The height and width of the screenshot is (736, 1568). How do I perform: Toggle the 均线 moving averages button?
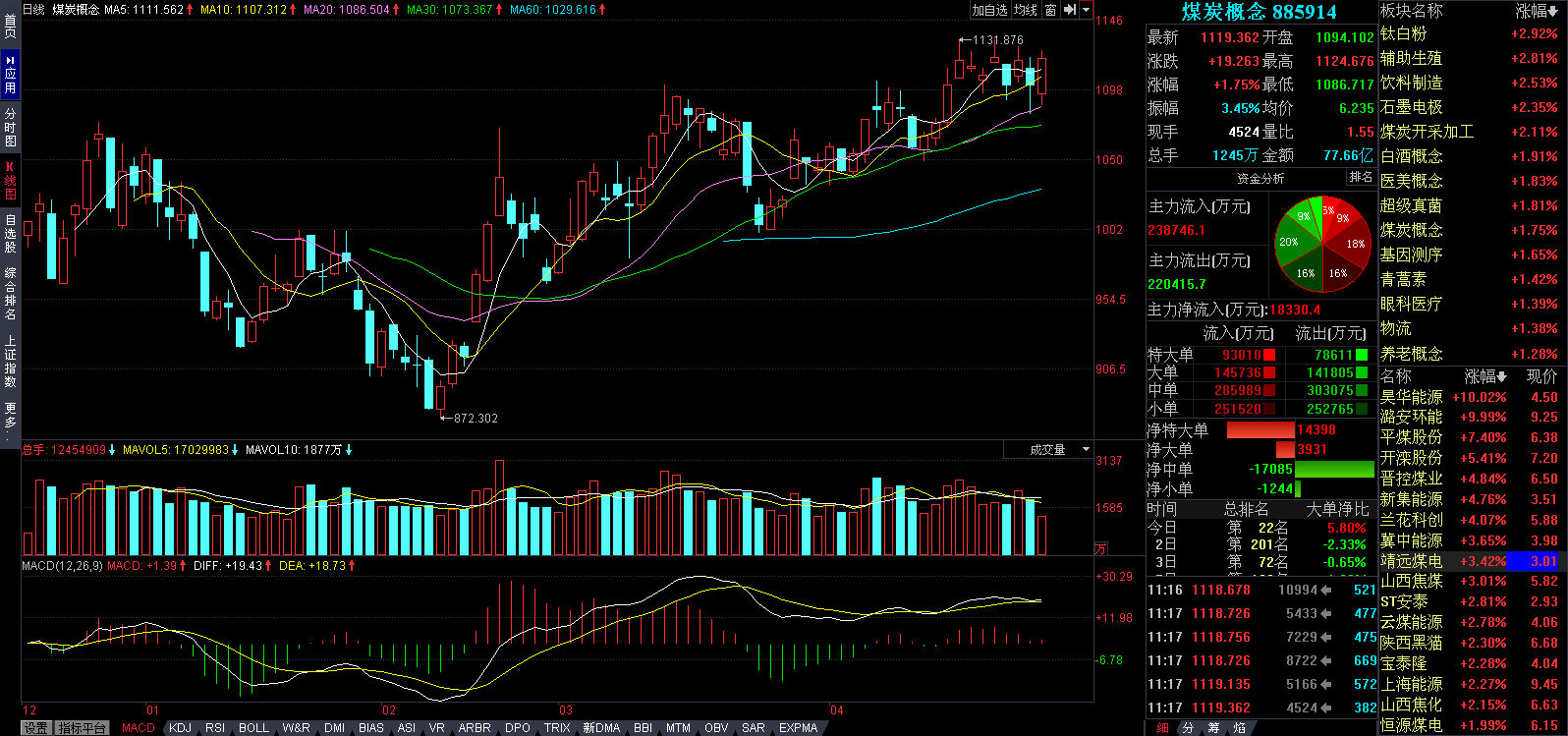coord(1026,10)
